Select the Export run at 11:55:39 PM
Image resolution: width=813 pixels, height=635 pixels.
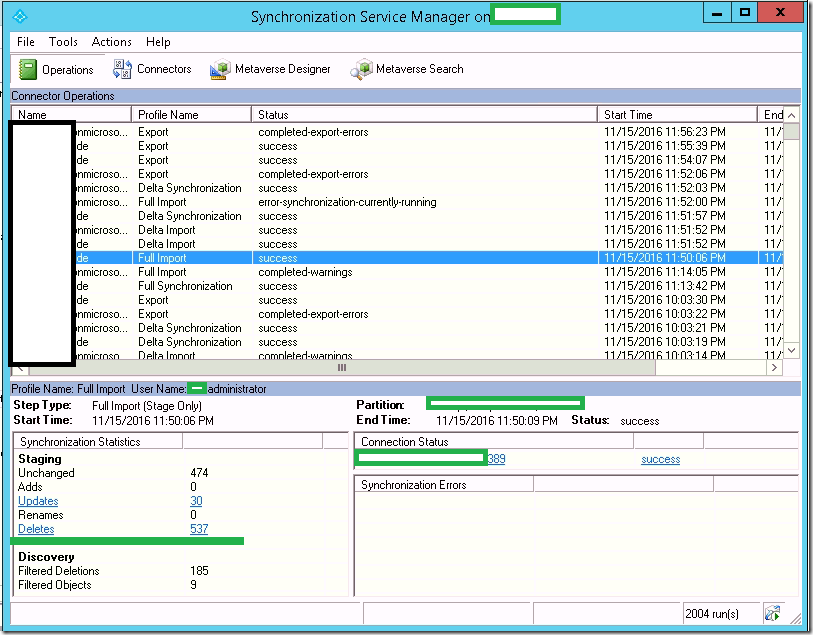(397, 146)
